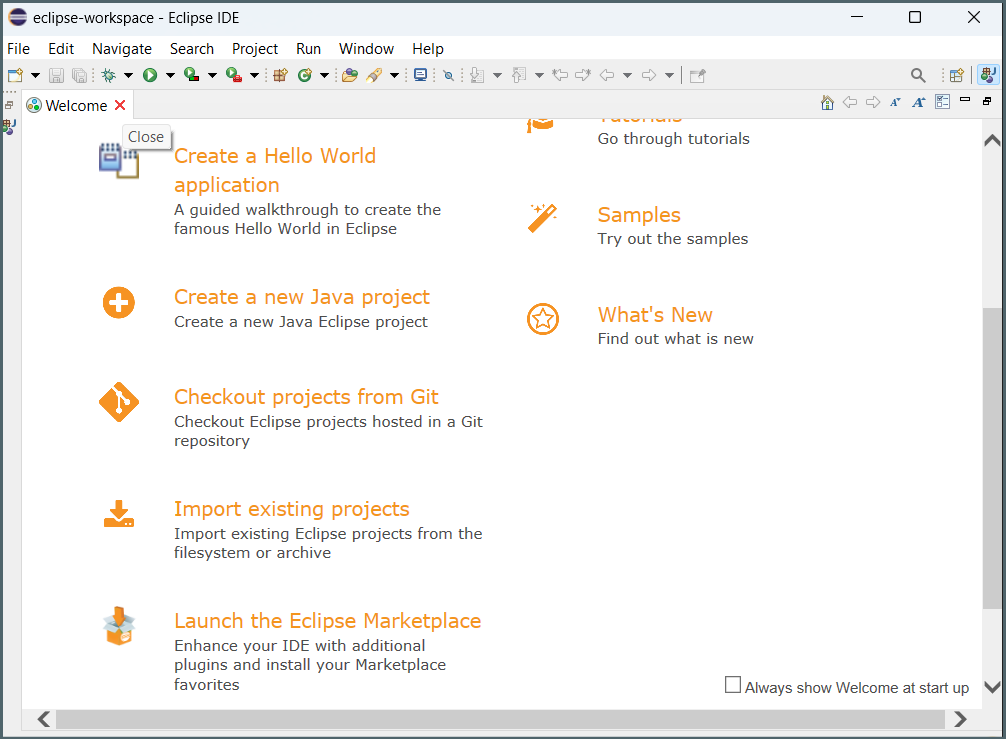Click the Pin Editor toolbar icon

click(697, 76)
